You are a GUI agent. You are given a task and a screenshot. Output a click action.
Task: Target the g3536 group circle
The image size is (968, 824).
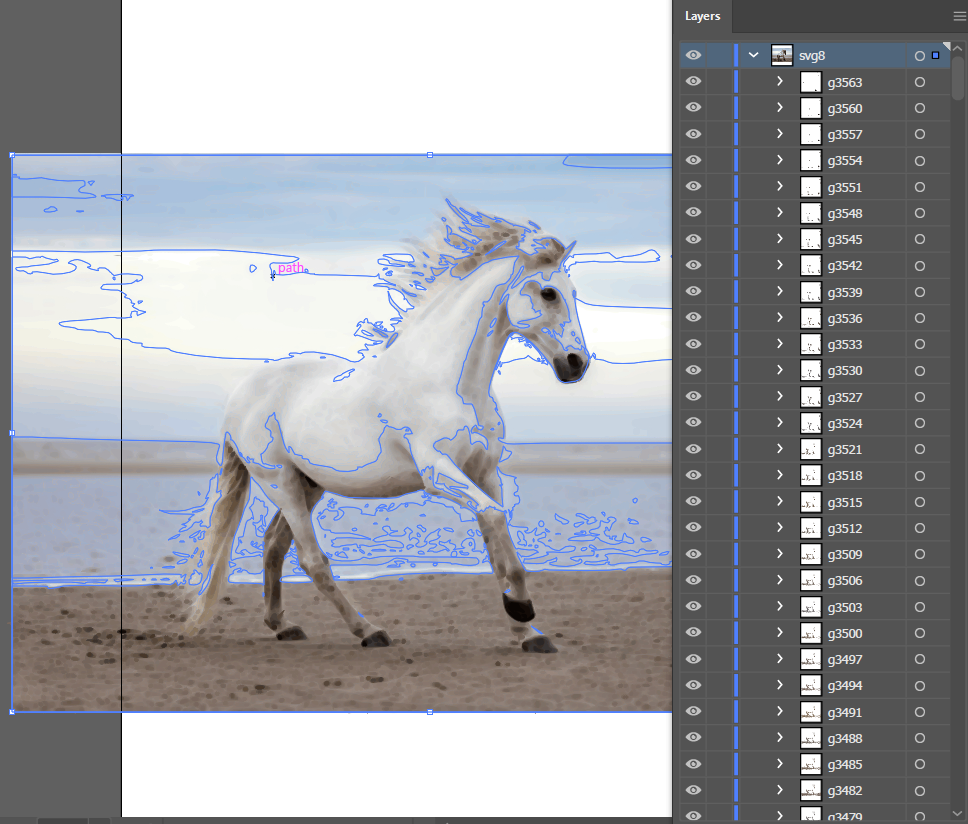coord(920,318)
